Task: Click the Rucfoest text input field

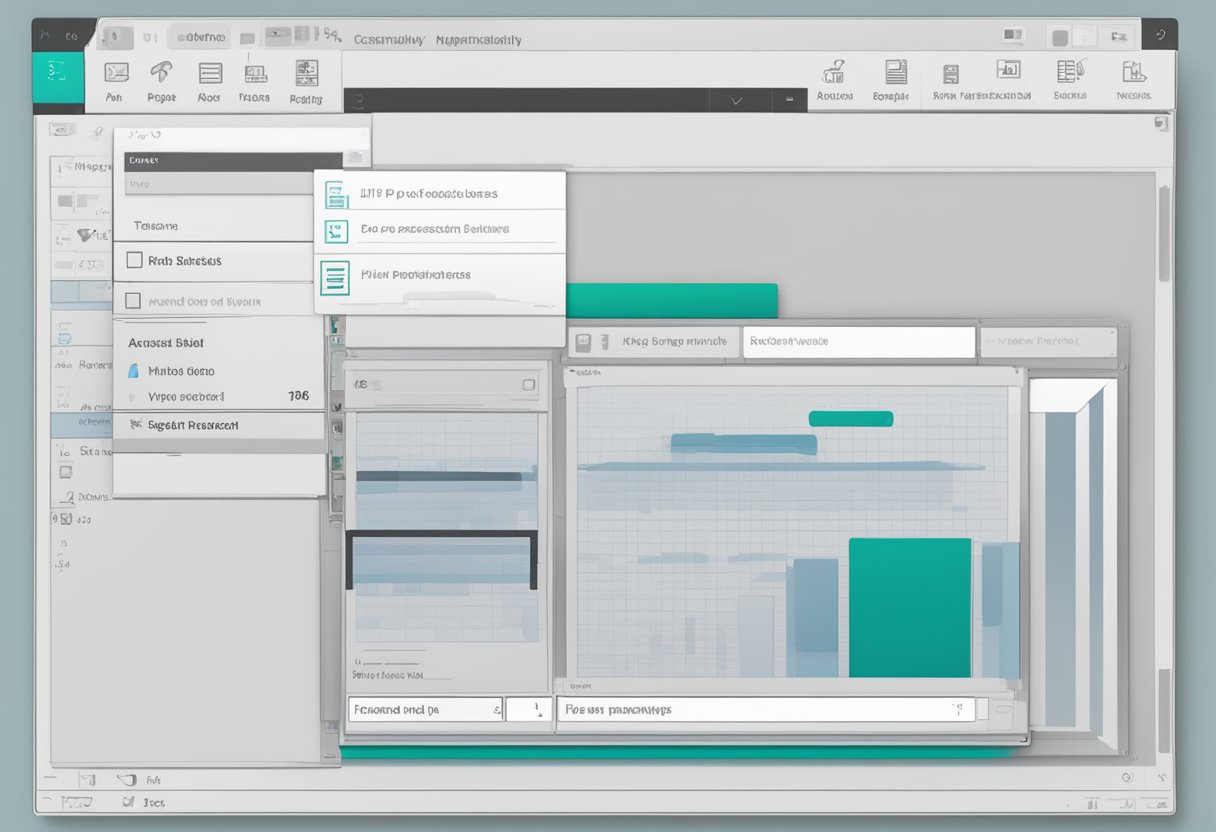Action: (x=858, y=342)
